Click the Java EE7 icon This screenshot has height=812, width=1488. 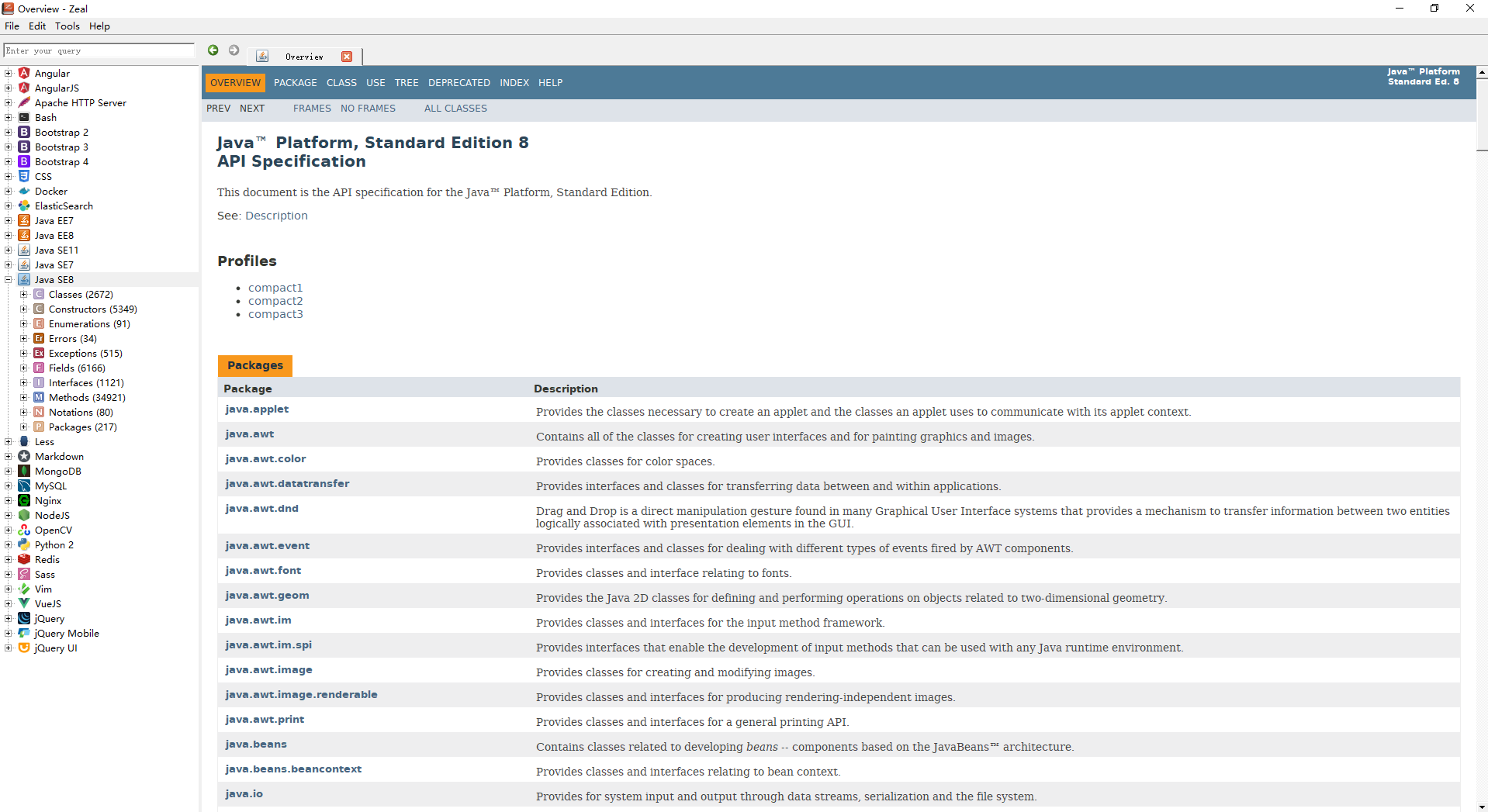(x=24, y=221)
